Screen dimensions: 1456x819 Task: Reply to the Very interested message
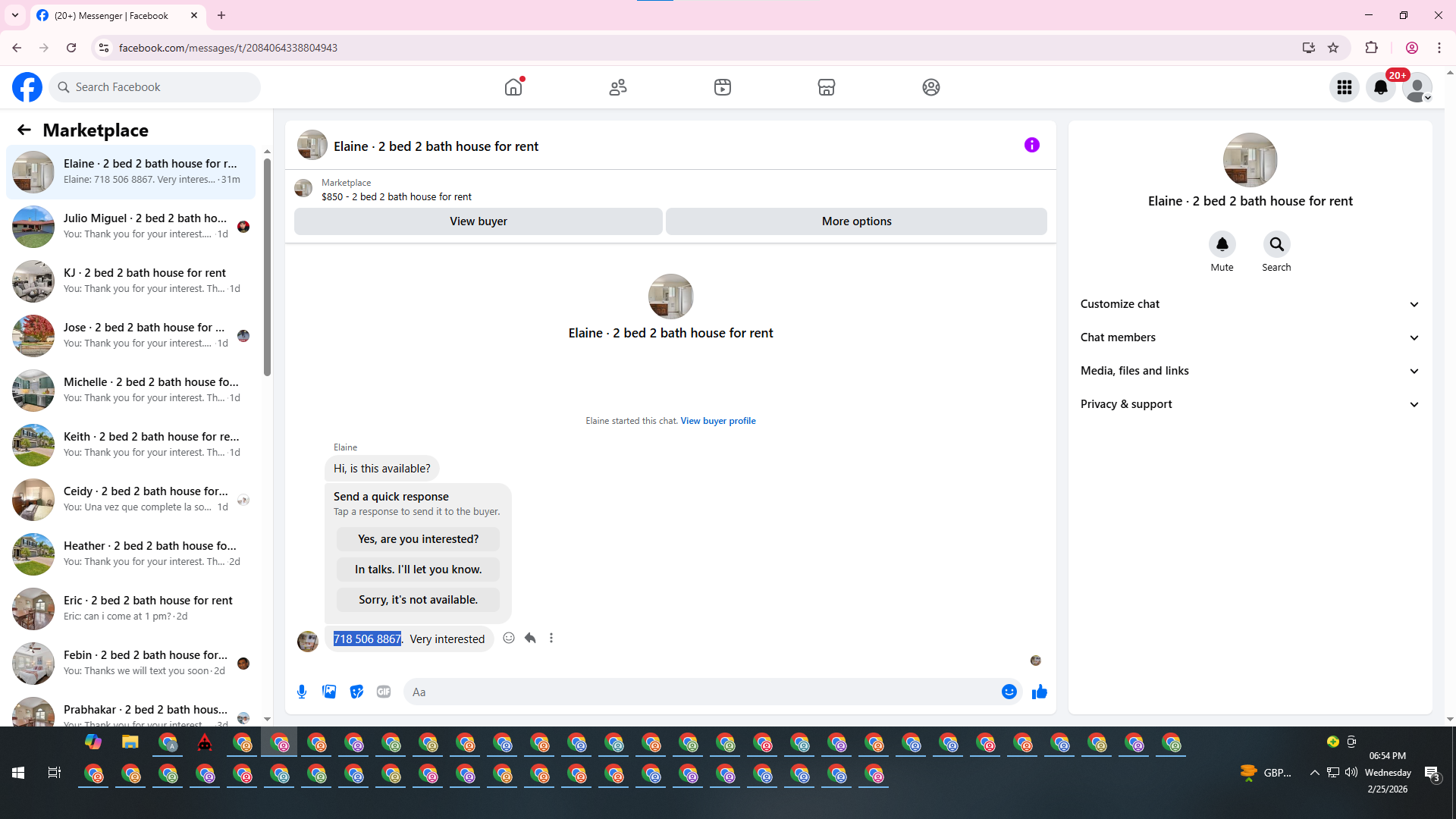point(530,638)
